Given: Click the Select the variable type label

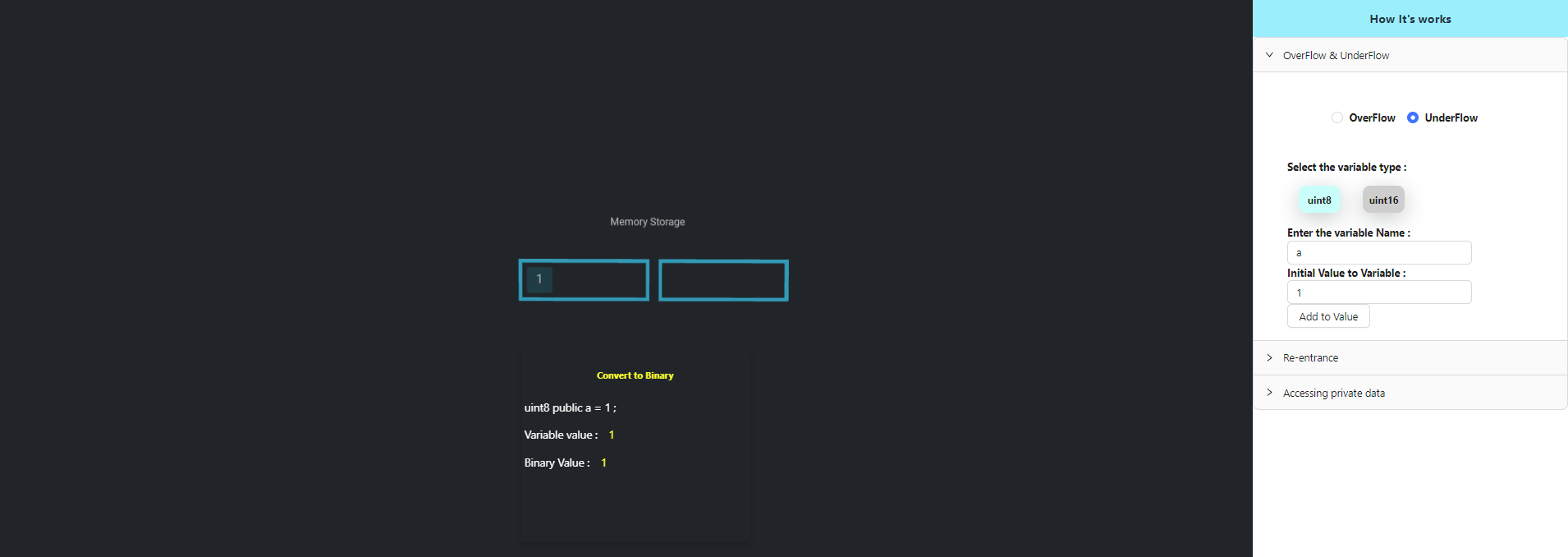Looking at the screenshot, I should coord(1346,167).
